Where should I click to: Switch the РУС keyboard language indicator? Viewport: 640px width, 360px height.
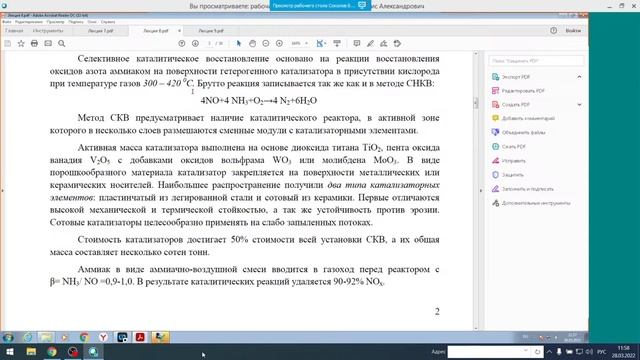point(602,351)
